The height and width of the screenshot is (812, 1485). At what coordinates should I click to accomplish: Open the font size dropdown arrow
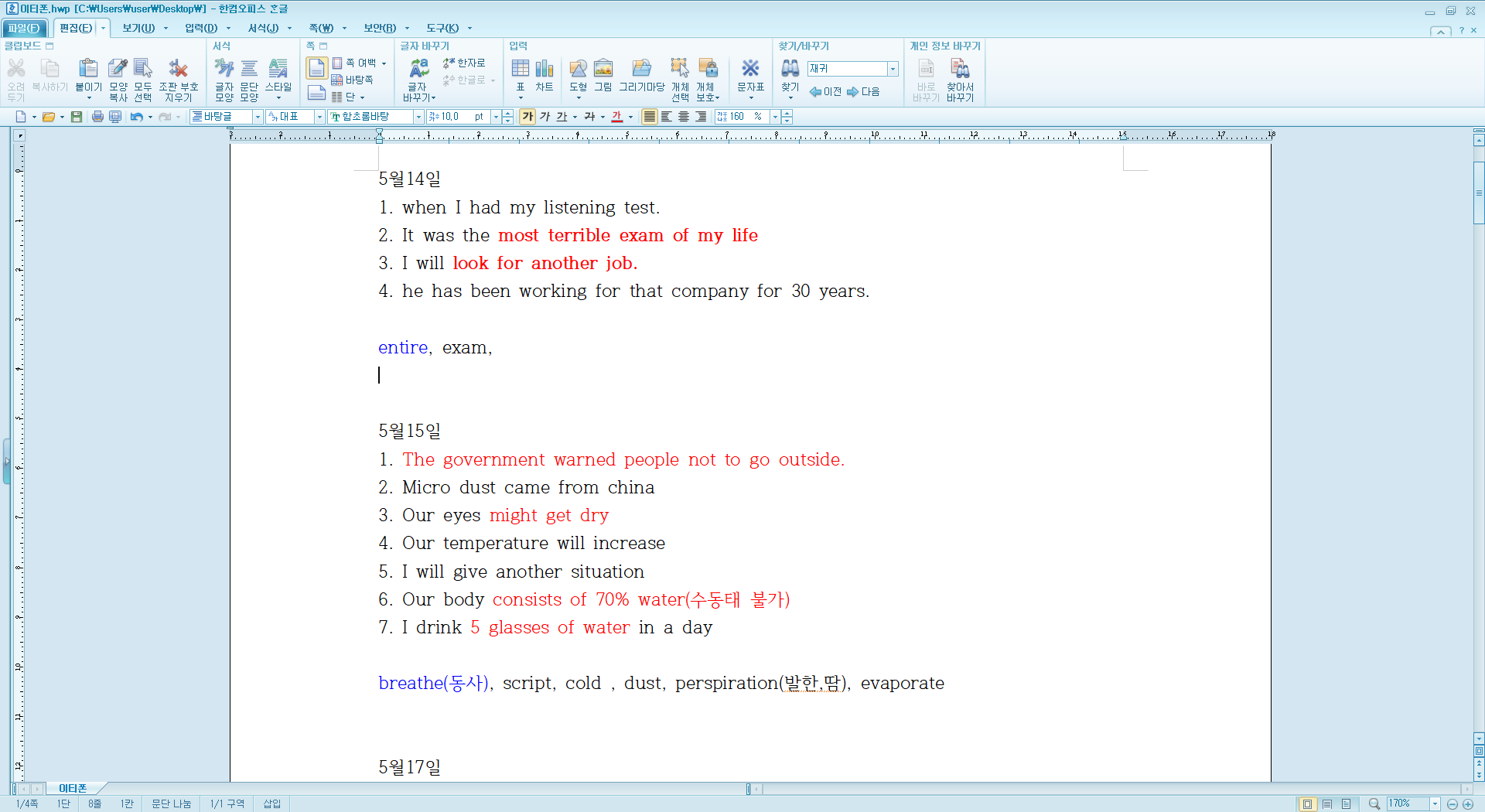pyautogui.click(x=496, y=117)
